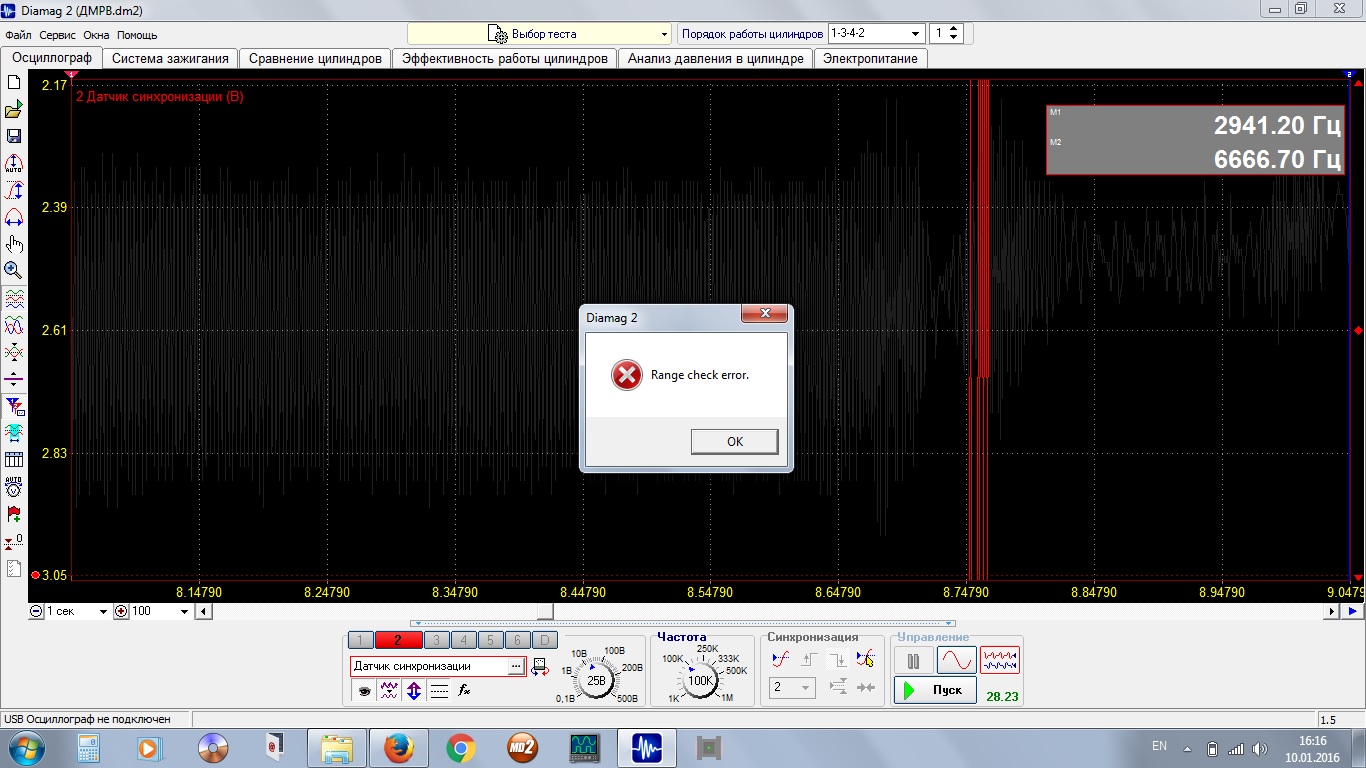This screenshot has width=1366, height=768.
Task: Add a marker with the red flag icon
Action: [x=14, y=514]
